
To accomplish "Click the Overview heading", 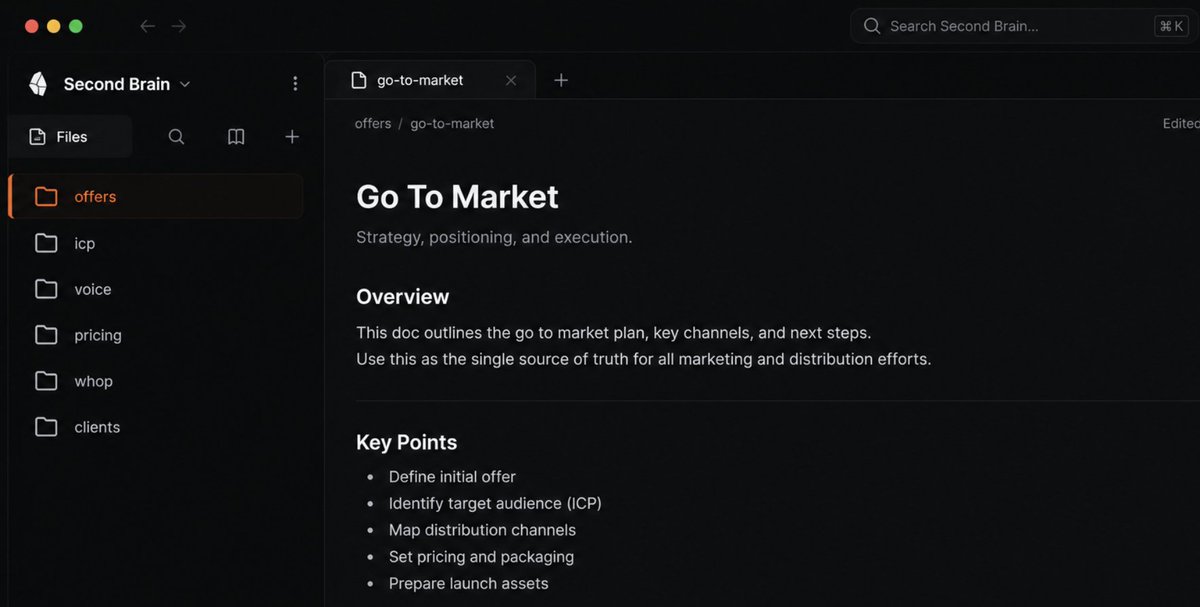I will 403,297.
